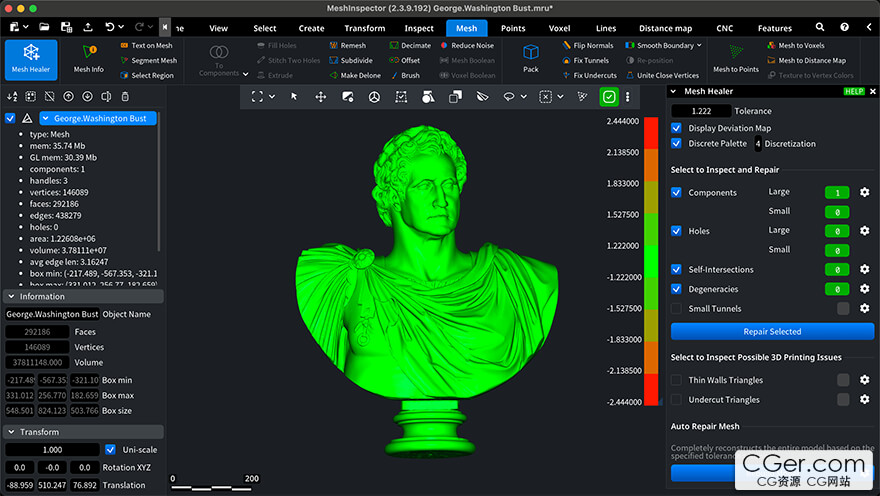The width and height of the screenshot is (880, 496).
Task: Select the Decimate tool
Action: pyautogui.click(x=409, y=45)
